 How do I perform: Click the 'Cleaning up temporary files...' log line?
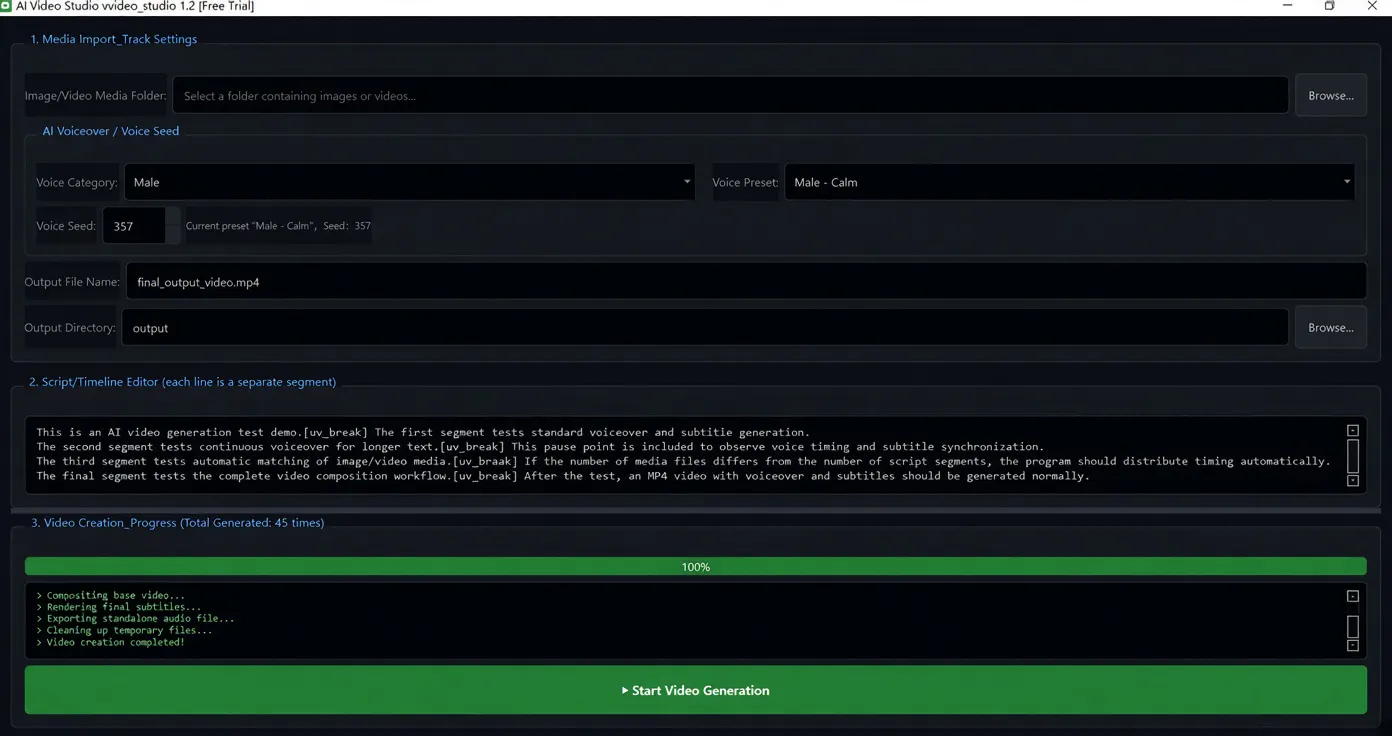125,630
